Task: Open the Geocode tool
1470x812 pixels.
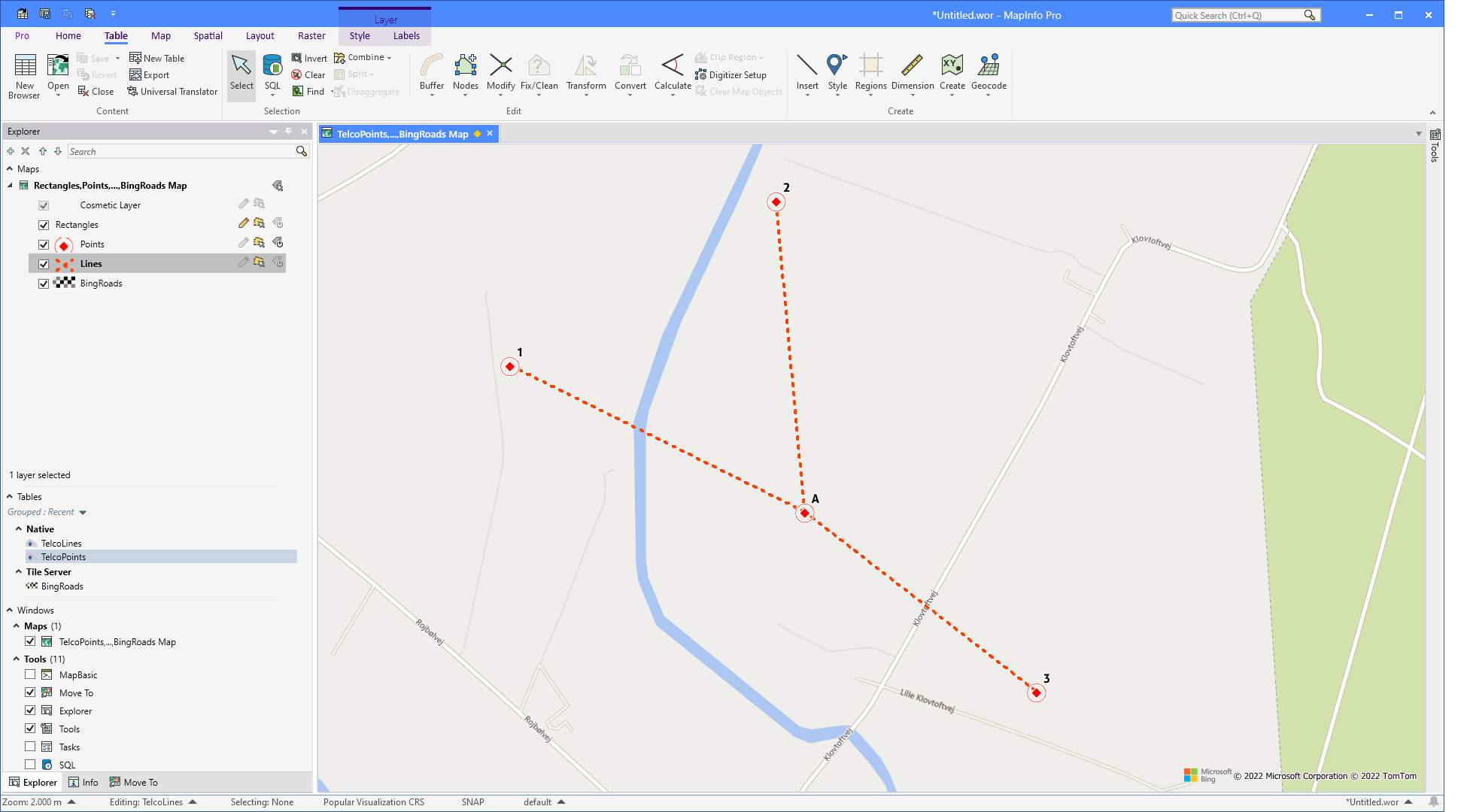Action: pos(989,74)
